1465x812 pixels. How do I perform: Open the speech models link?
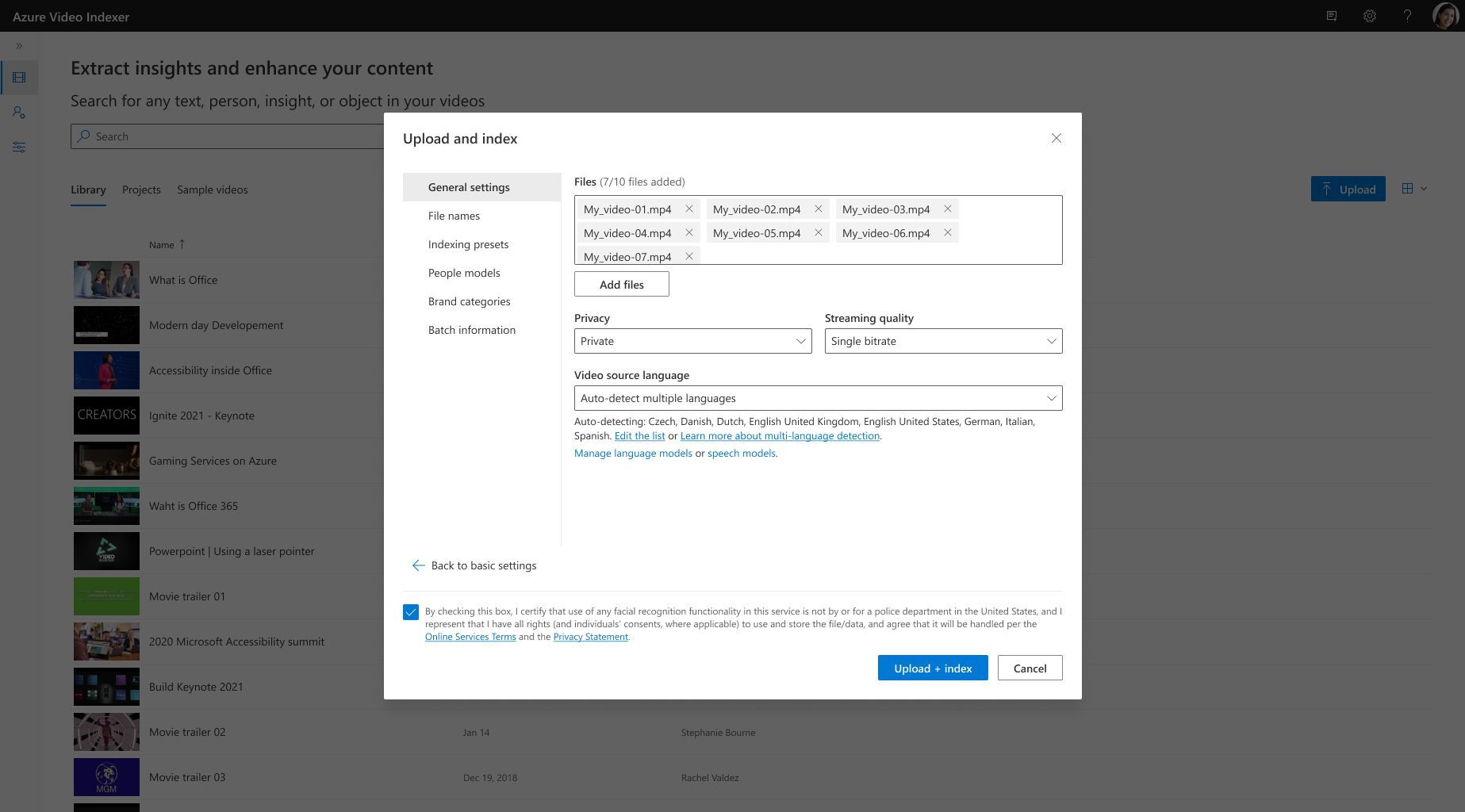click(x=741, y=454)
